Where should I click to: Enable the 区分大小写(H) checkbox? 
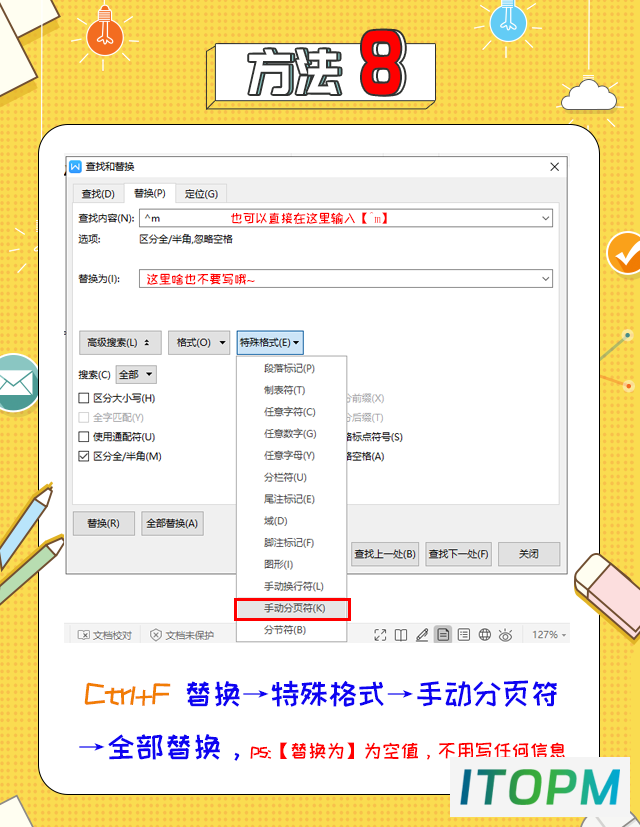pos(83,398)
